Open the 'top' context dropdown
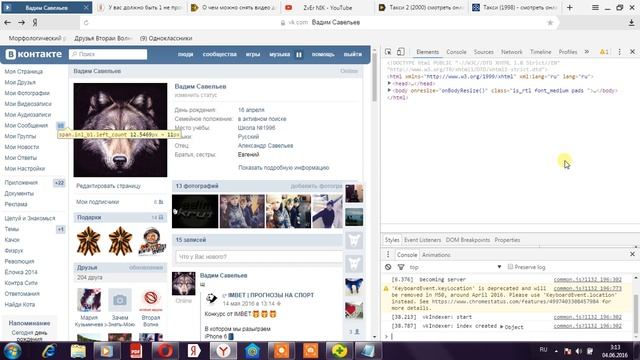Screen dimensions: 640x360 (x=455, y=267)
